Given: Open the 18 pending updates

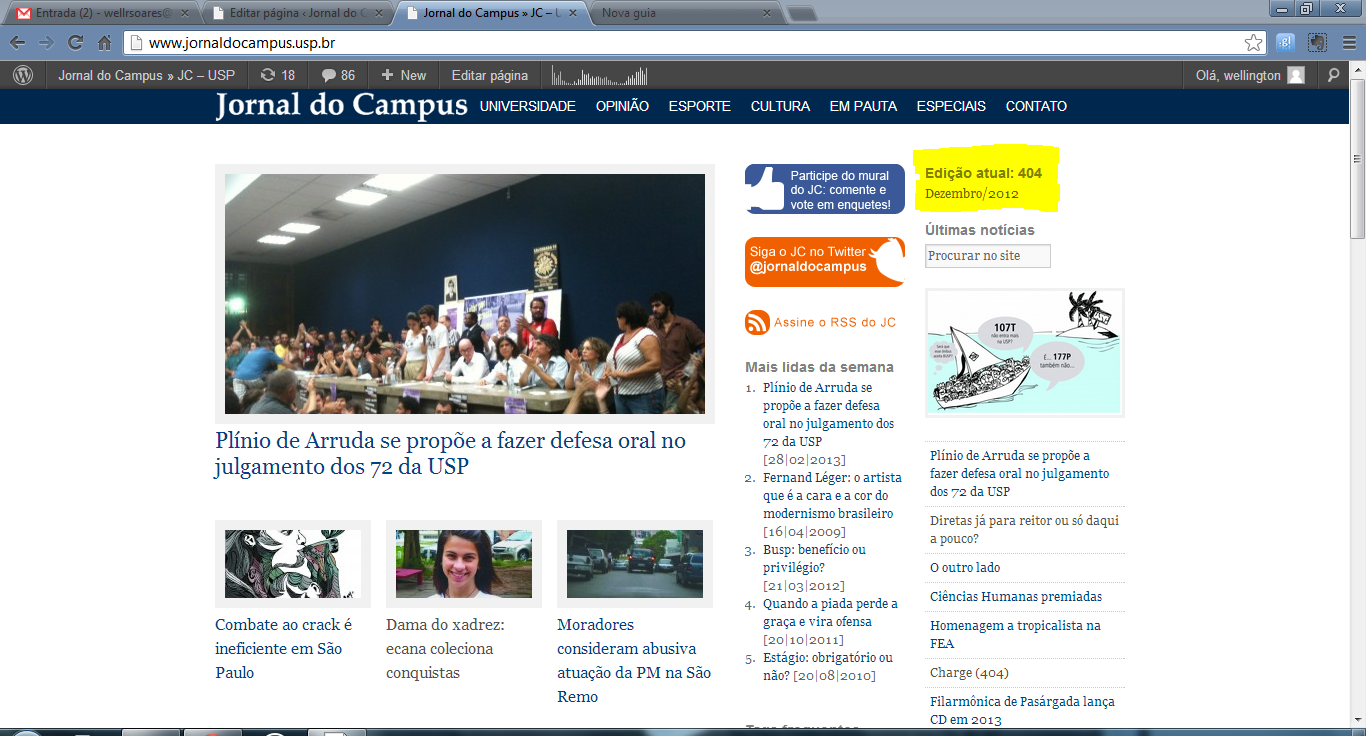Looking at the screenshot, I should pos(277,75).
